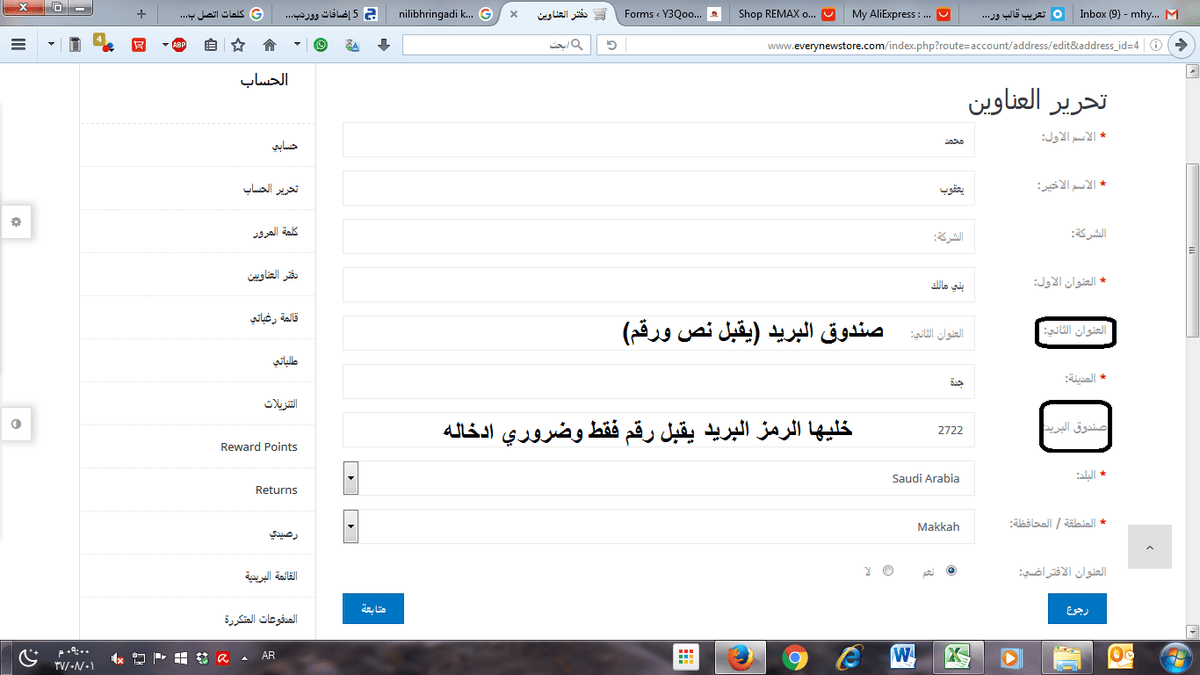Open the WhatsApp toolbar extension
This screenshot has width=1200, height=675.
tap(320, 45)
